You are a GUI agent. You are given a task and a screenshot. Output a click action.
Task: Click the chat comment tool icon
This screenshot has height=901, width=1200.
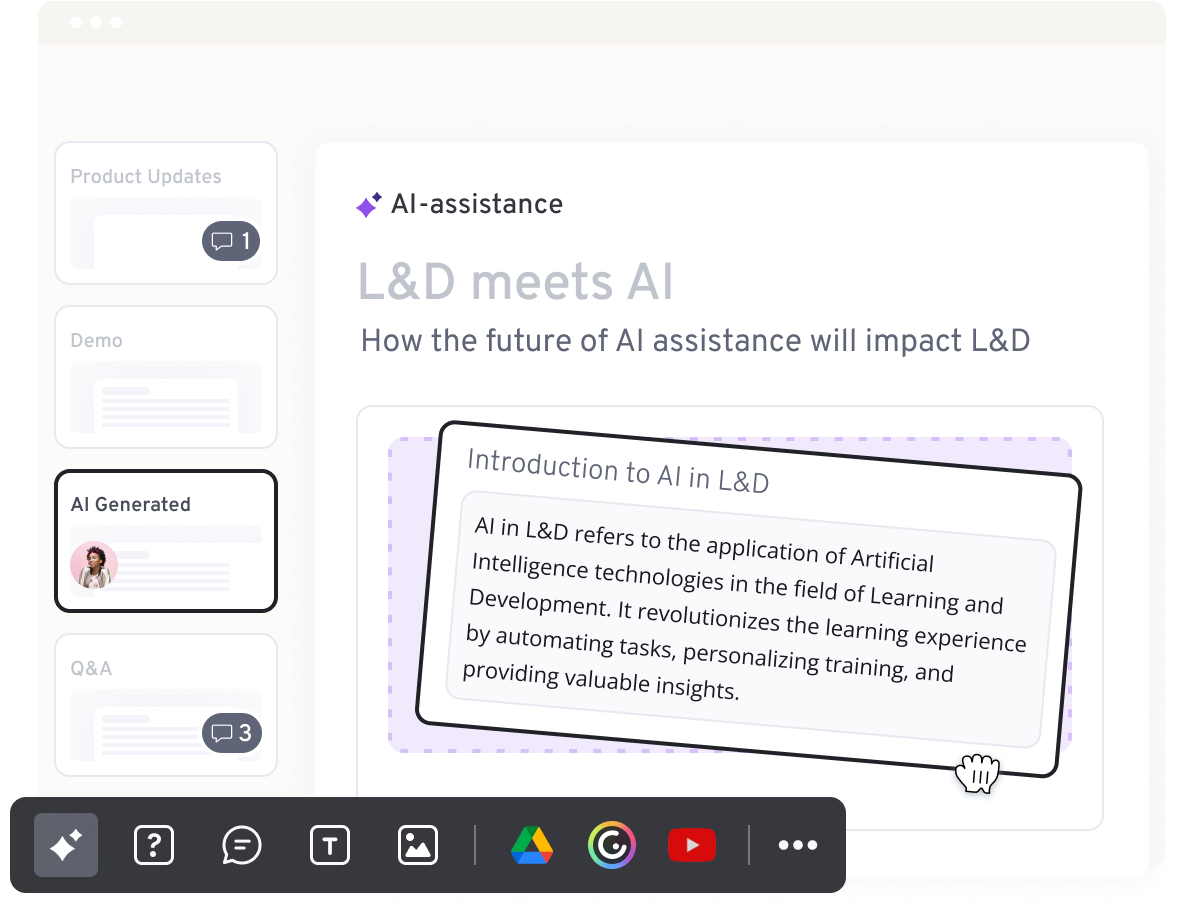point(240,844)
